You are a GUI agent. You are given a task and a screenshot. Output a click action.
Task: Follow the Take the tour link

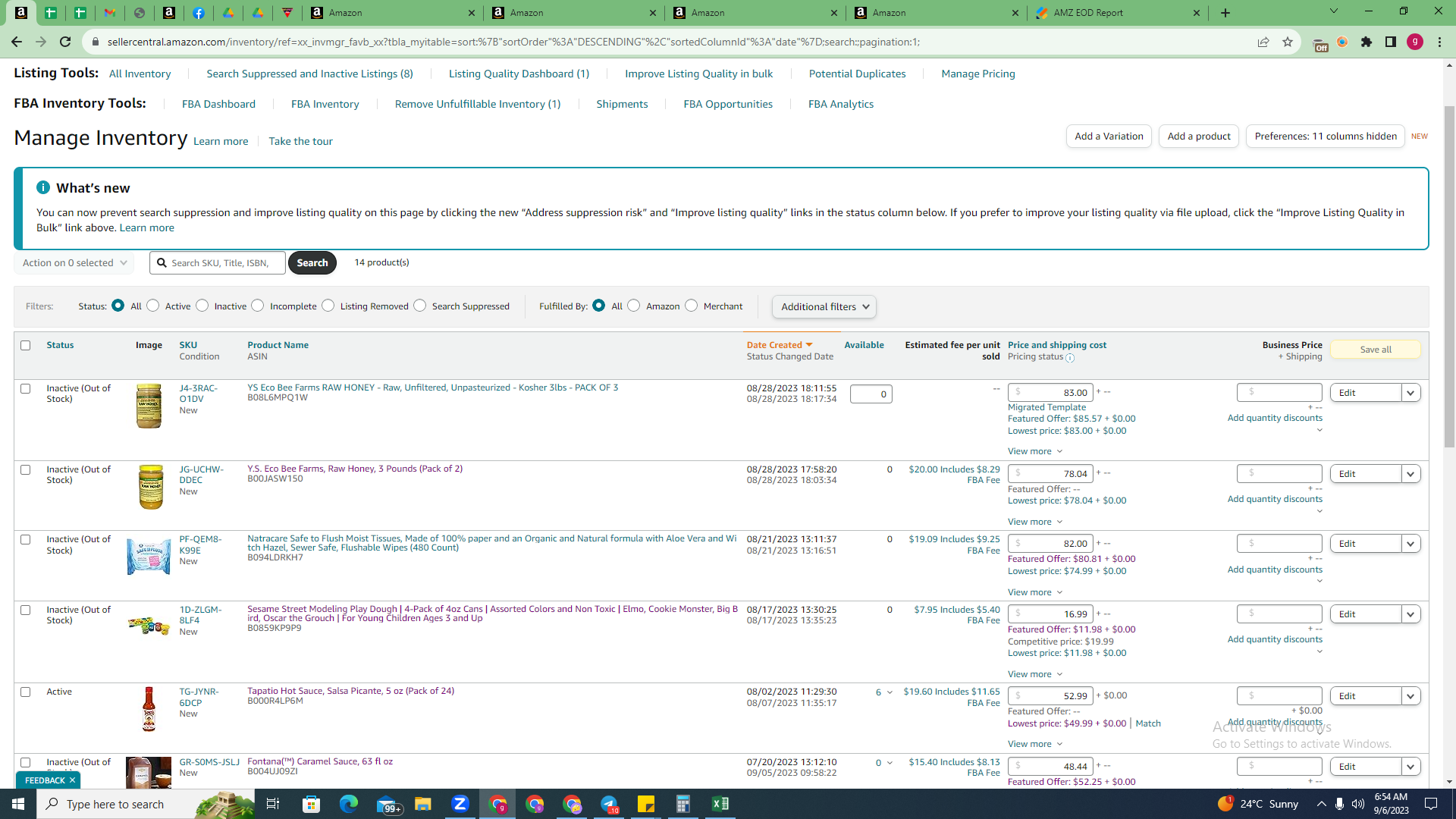[300, 142]
